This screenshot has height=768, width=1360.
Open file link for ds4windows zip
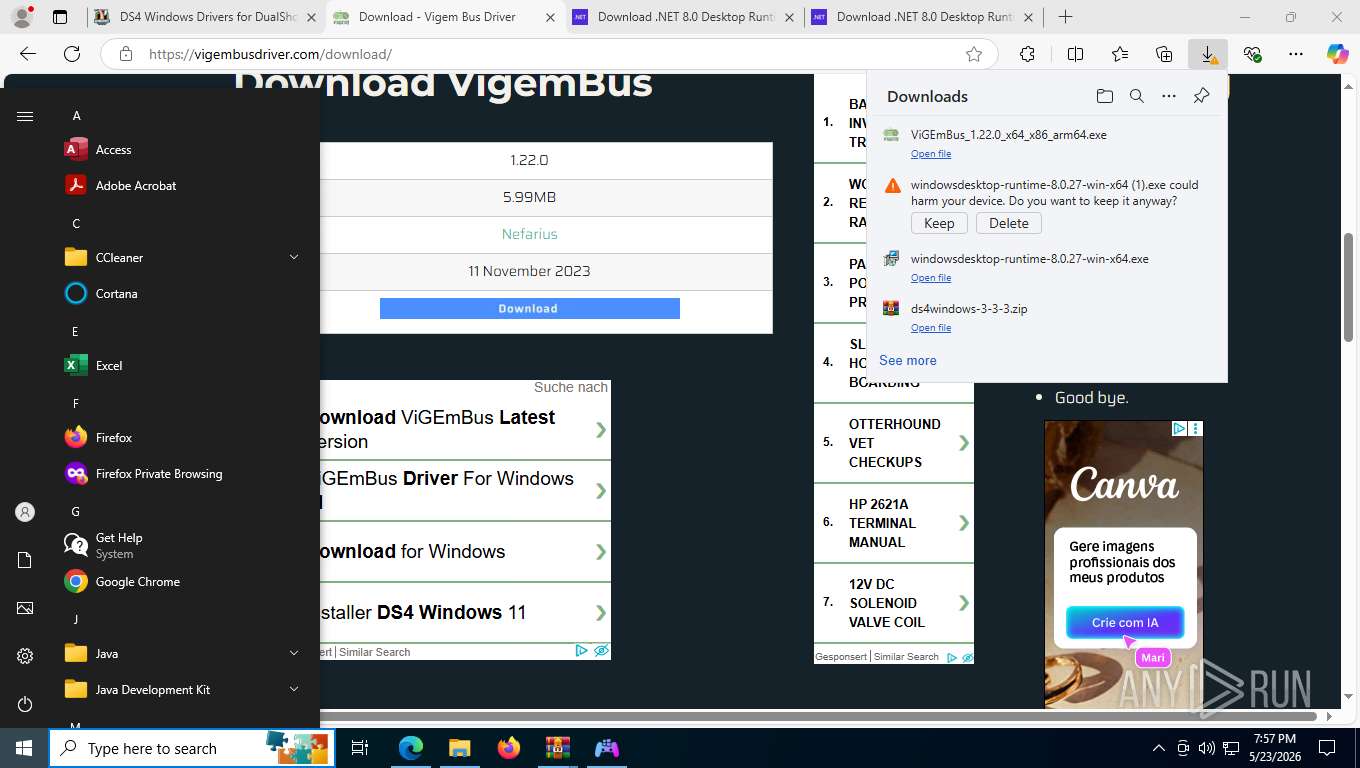(931, 328)
